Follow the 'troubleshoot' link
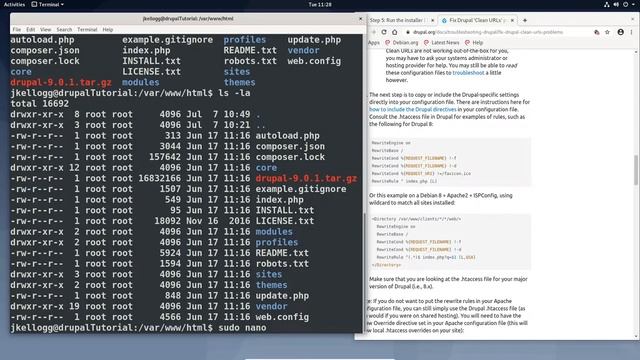 coord(468,73)
